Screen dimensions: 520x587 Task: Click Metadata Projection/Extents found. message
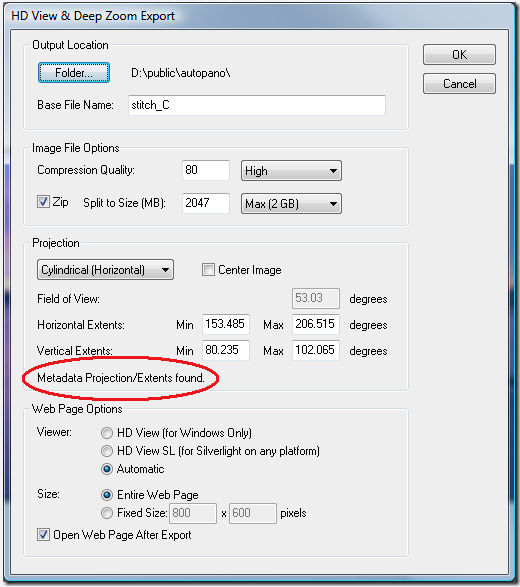click(x=121, y=378)
